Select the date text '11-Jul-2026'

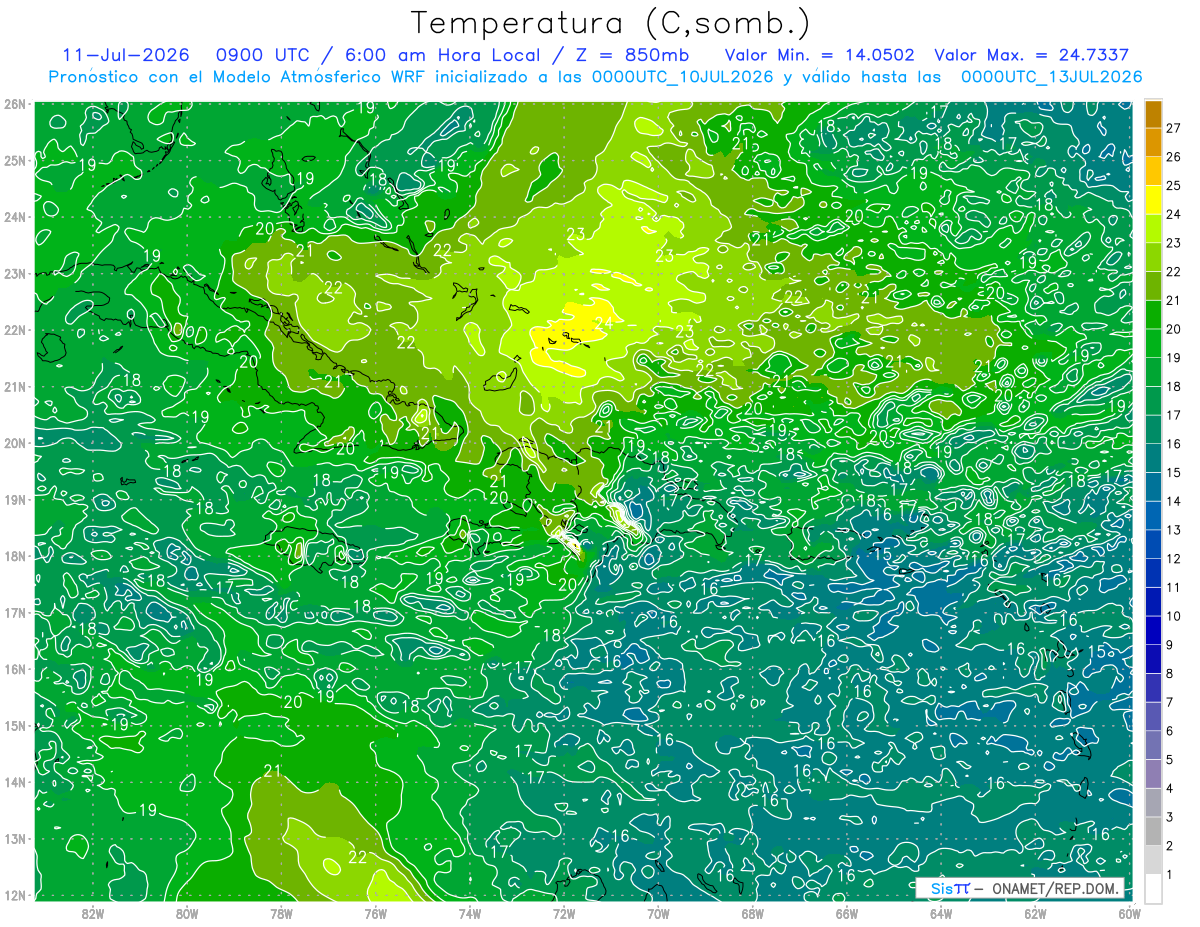[x=125, y=55]
